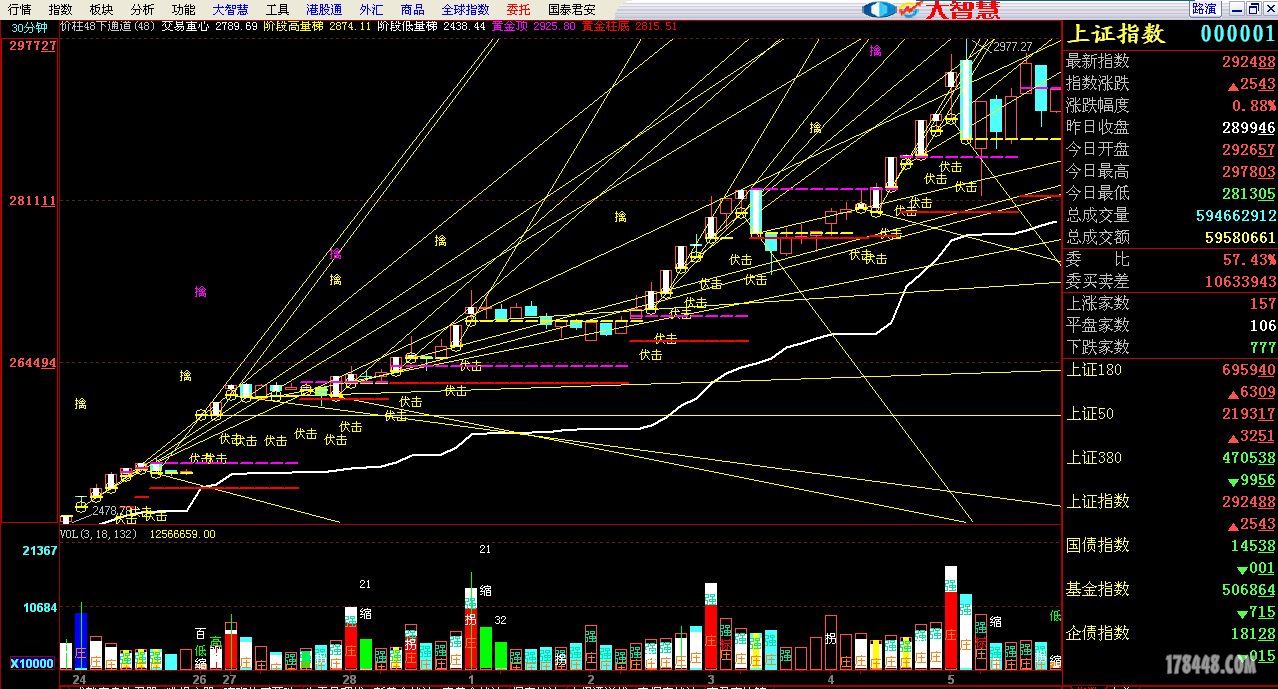1278x689 pixels.
Task: Click the 上证指数 title in quote panel
Action: [x=1116, y=33]
